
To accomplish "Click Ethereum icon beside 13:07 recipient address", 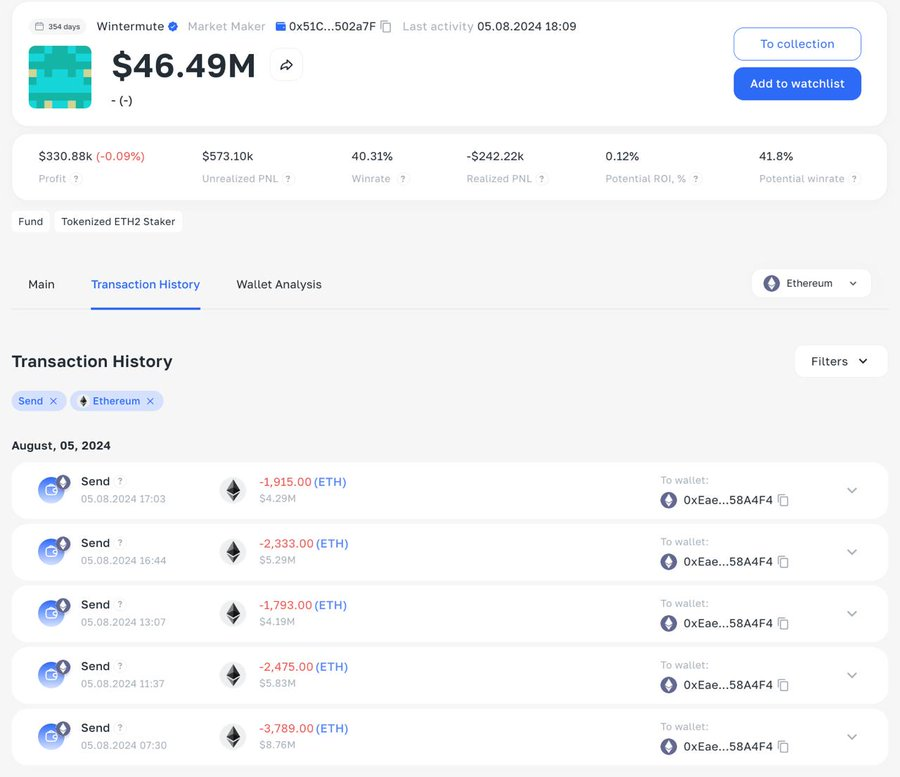I will coord(669,623).
